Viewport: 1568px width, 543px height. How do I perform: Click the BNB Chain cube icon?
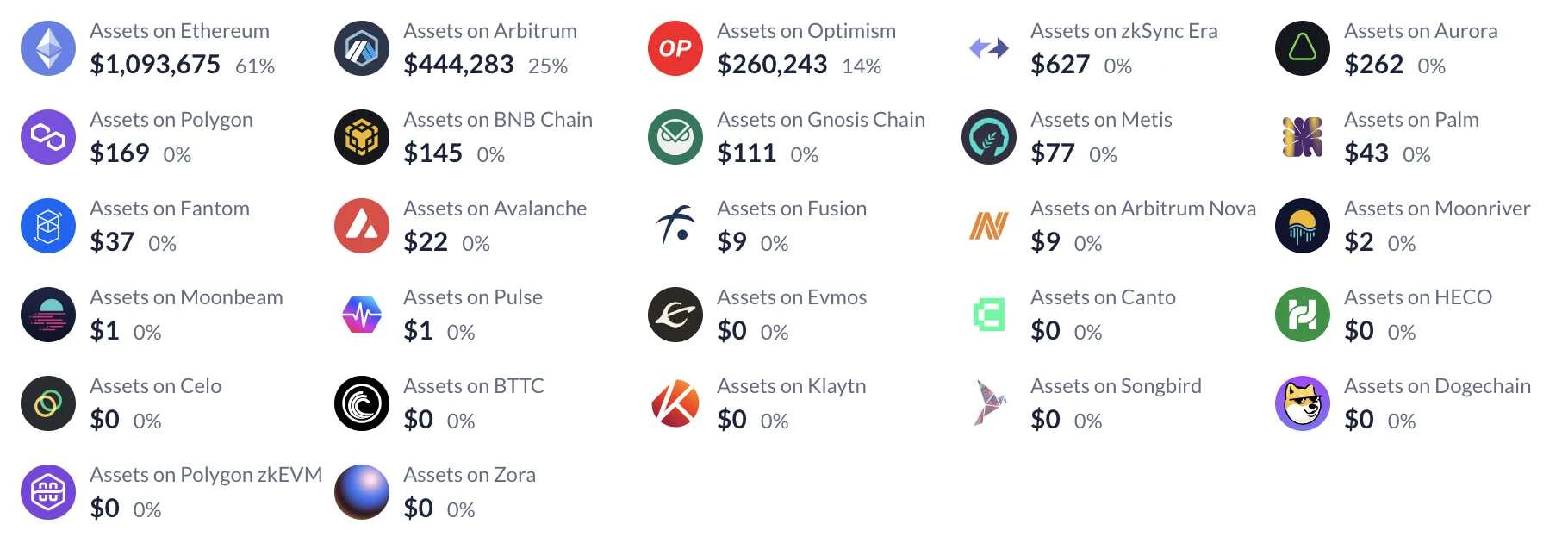coord(362,137)
